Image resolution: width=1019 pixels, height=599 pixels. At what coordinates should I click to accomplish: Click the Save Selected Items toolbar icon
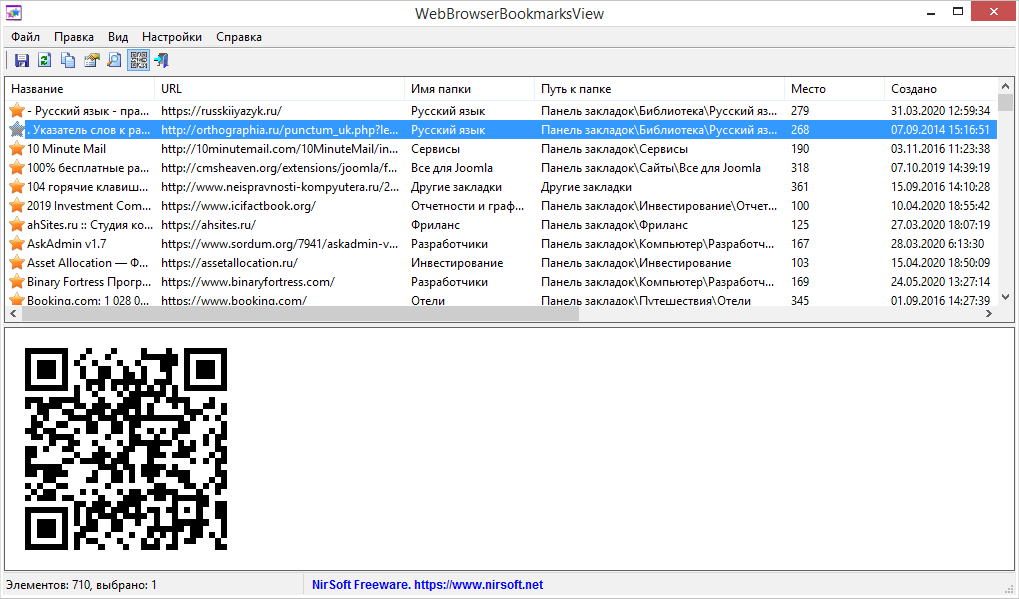21,60
